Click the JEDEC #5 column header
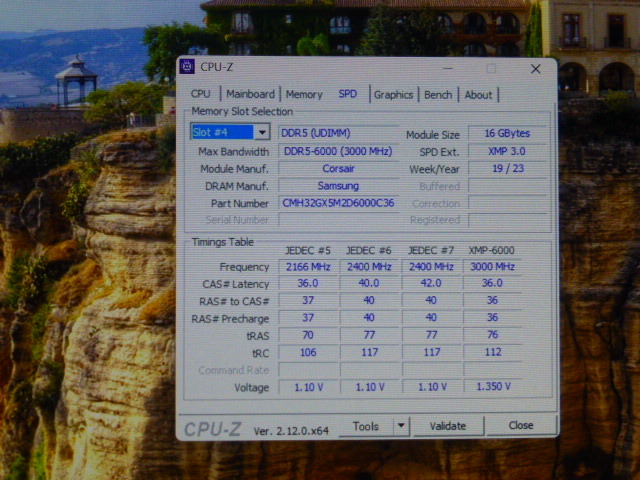The image size is (640, 480). (308, 250)
